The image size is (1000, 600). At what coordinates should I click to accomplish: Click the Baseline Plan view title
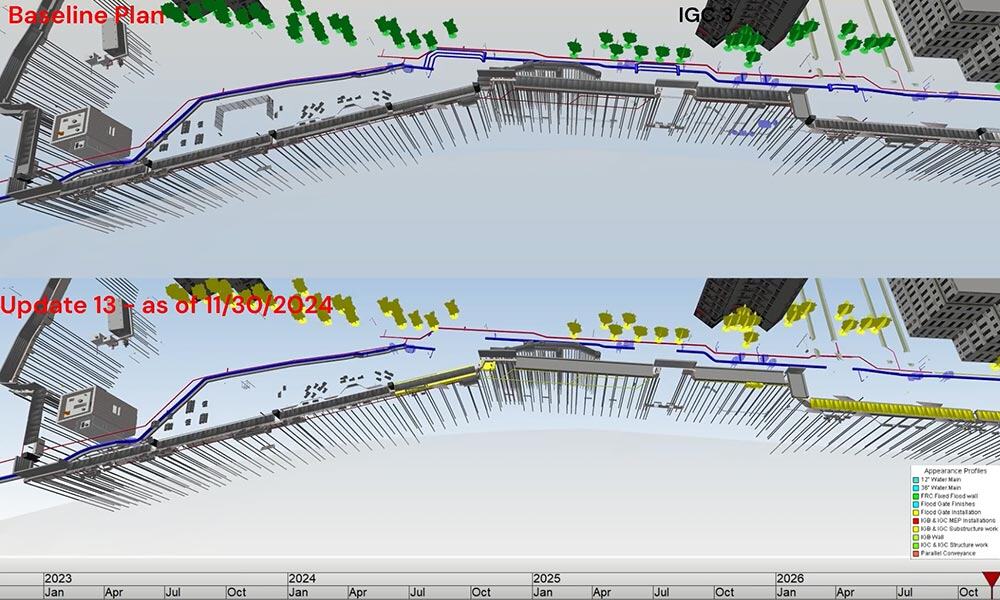pyautogui.click(x=72, y=14)
